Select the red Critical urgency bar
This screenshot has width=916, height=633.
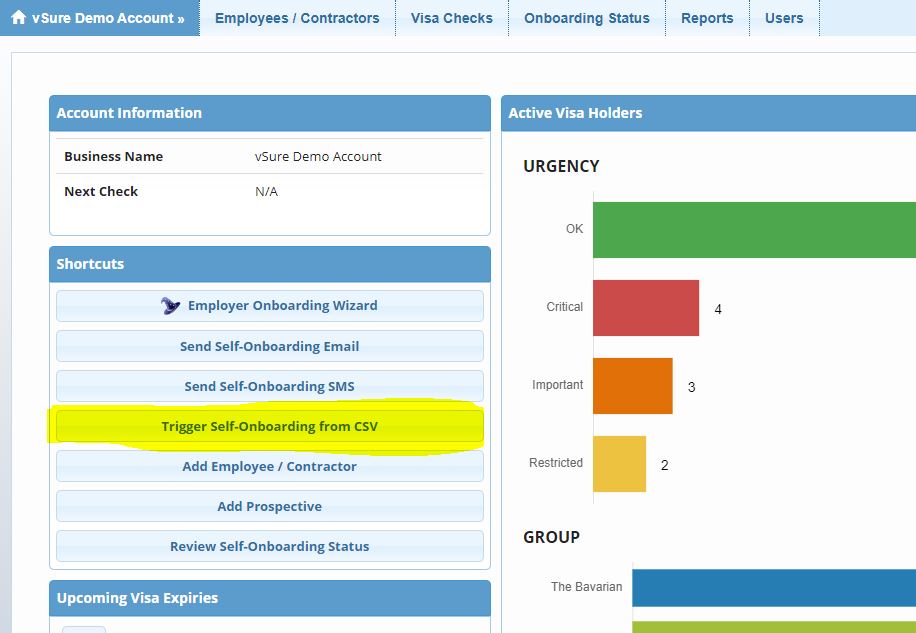pyautogui.click(x=645, y=308)
